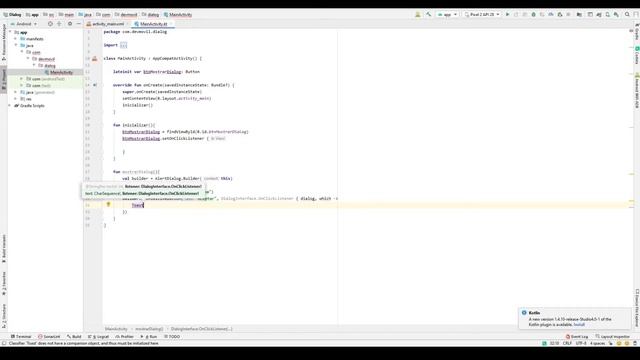
Task: Click the Project Structure toolbar icon
Action: 579,14
